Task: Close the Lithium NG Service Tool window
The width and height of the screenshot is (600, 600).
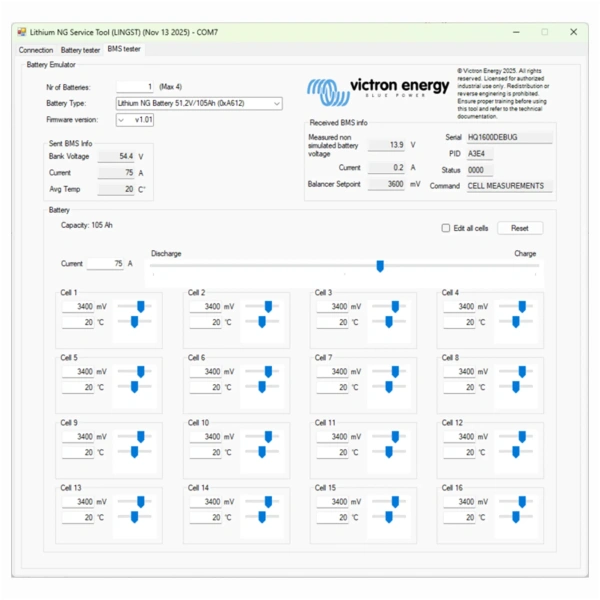Action: pyautogui.click(x=573, y=32)
